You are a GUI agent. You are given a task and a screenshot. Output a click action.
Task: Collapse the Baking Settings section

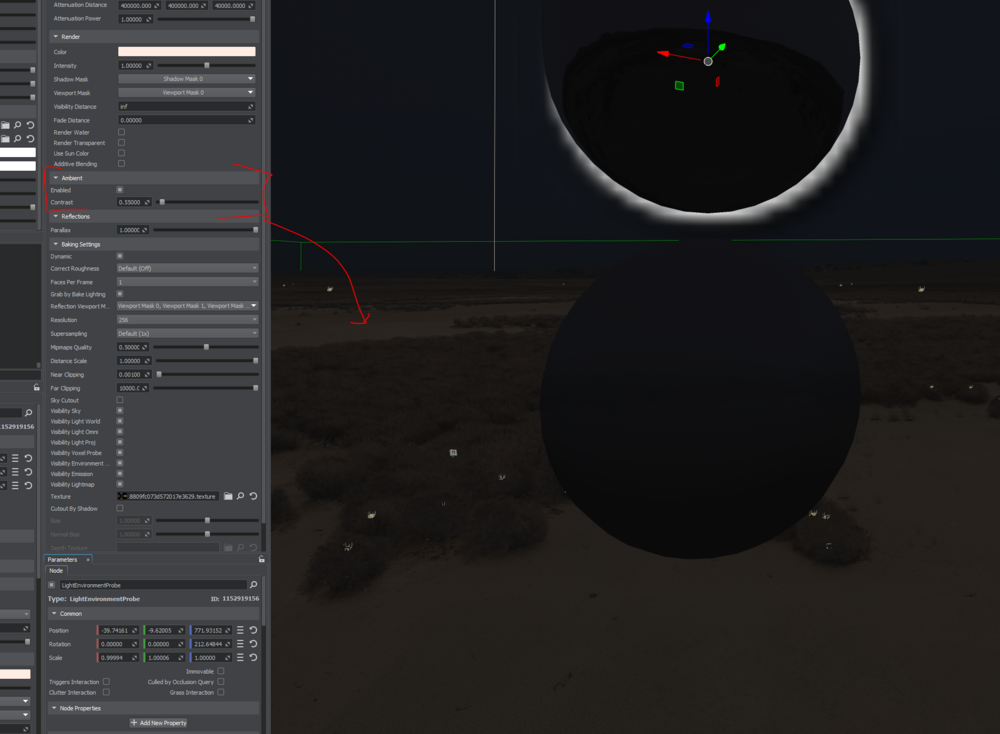click(57, 244)
